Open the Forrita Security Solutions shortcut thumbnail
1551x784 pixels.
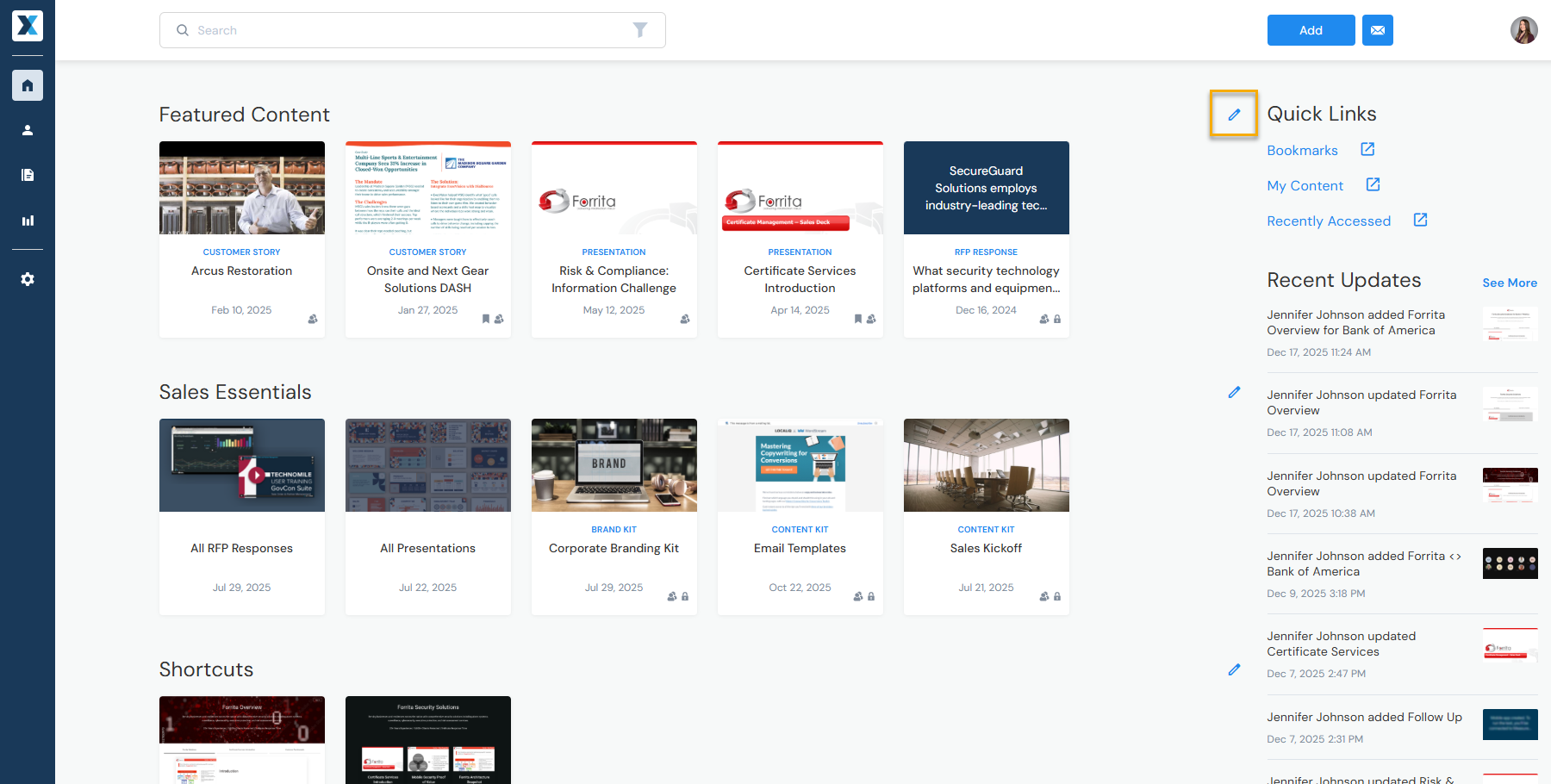tap(428, 740)
